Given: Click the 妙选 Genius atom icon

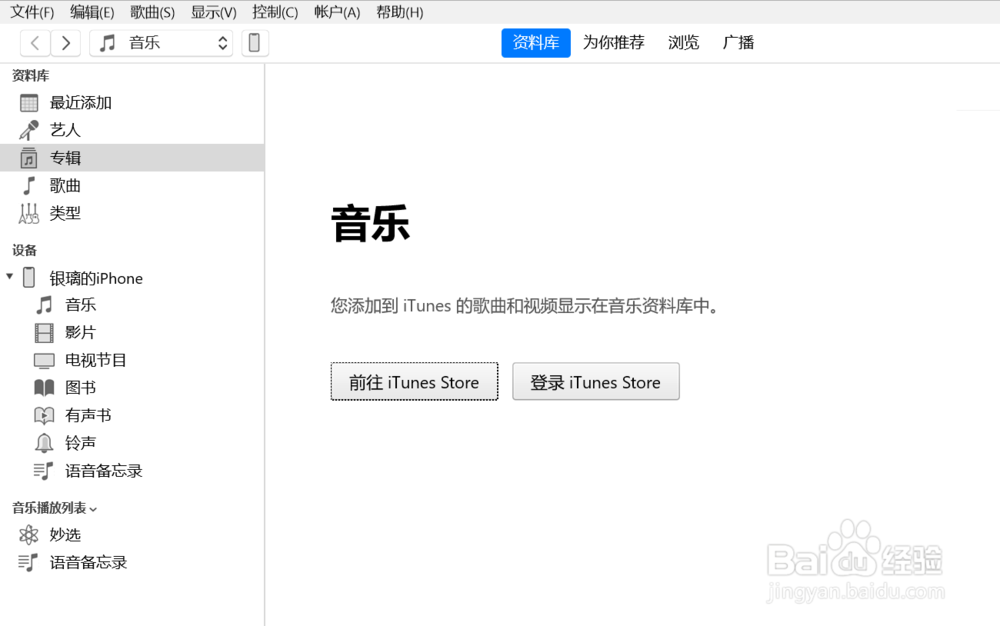Looking at the screenshot, I should (29, 535).
